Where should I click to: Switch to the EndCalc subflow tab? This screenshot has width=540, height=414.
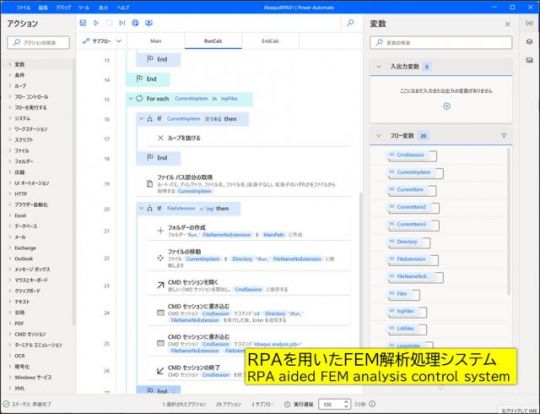coord(270,41)
